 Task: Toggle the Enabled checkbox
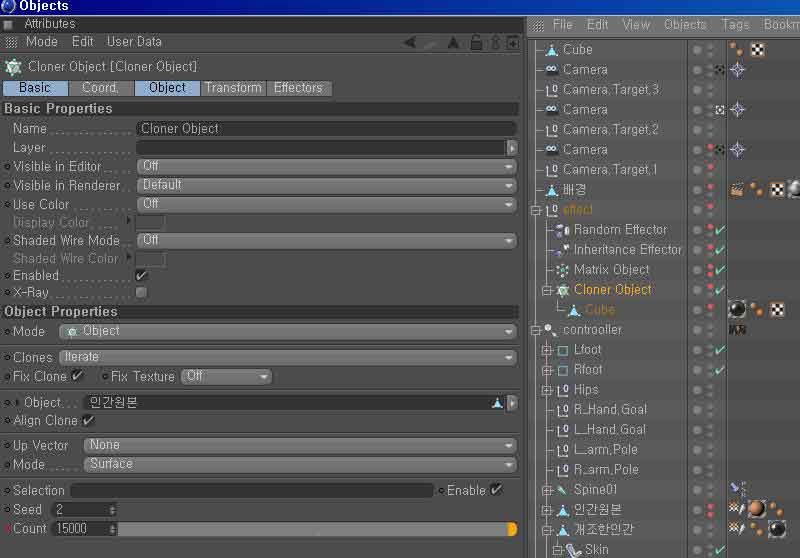(x=141, y=275)
